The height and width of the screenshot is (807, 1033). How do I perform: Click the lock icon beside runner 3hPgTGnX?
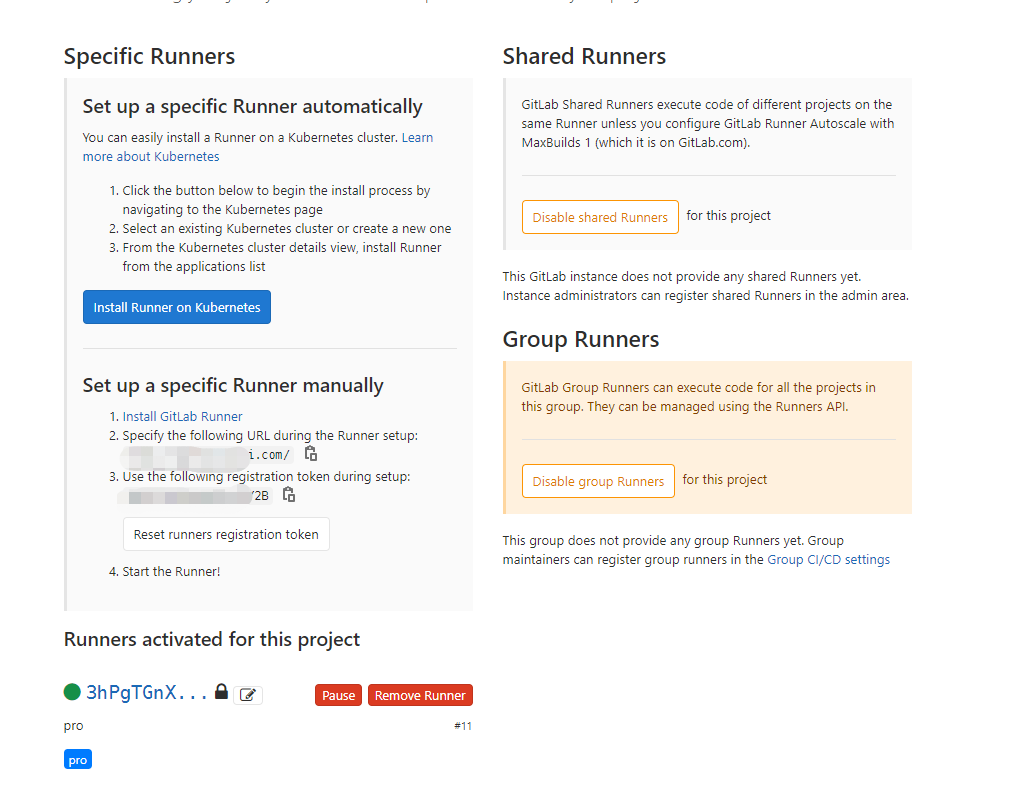221,692
